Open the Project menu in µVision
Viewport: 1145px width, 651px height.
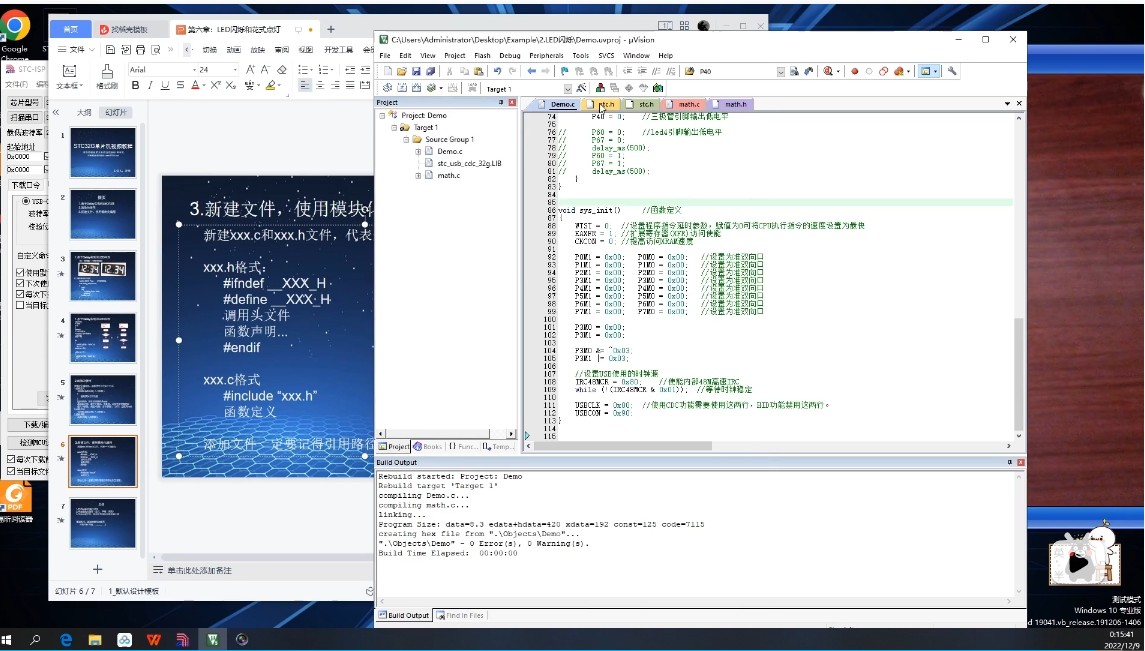click(454, 55)
